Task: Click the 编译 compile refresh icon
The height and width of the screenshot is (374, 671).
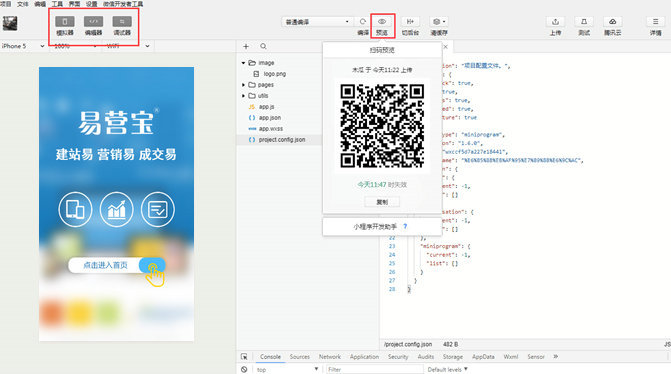Action: coord(362,21)
